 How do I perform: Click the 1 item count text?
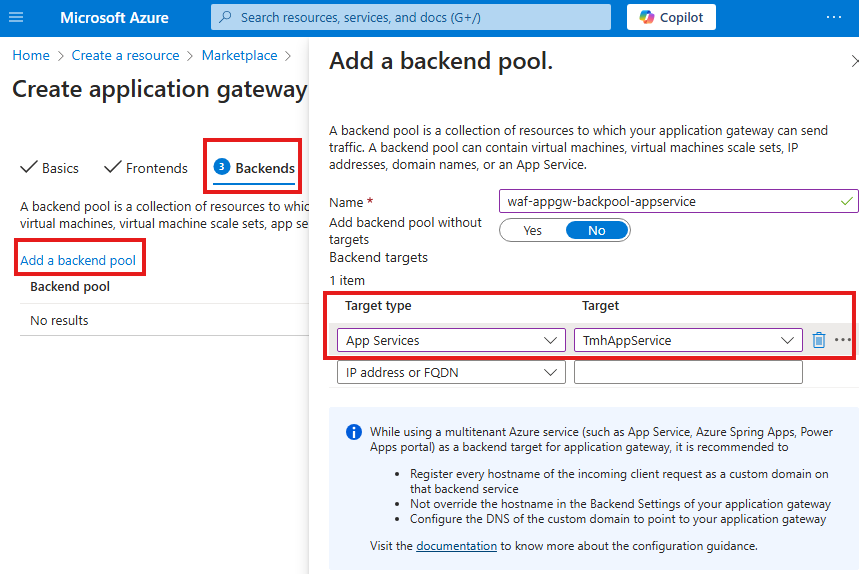[x=347, y=280]
